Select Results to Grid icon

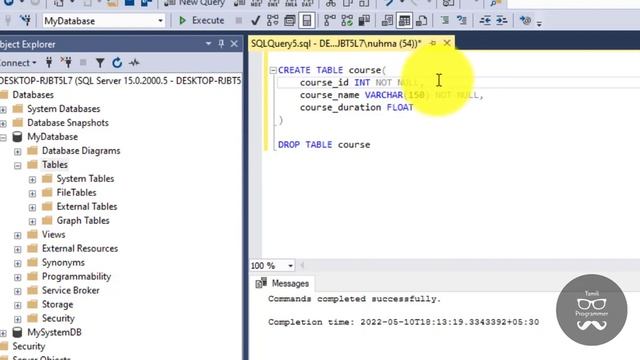tap(404, 20)
